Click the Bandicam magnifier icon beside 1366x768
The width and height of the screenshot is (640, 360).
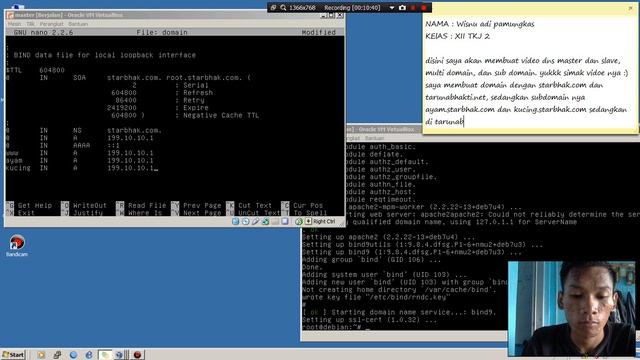[x=283, y=8]
